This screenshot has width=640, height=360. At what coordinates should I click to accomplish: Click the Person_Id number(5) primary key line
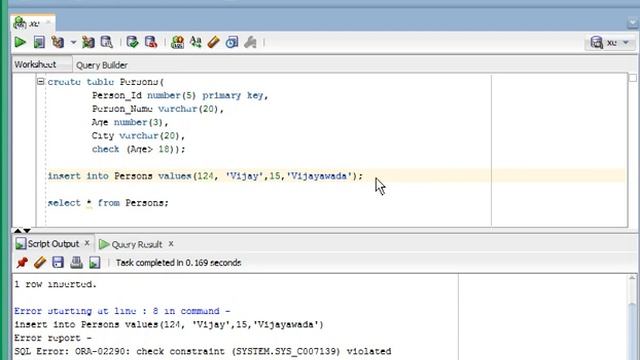point(180,96)
